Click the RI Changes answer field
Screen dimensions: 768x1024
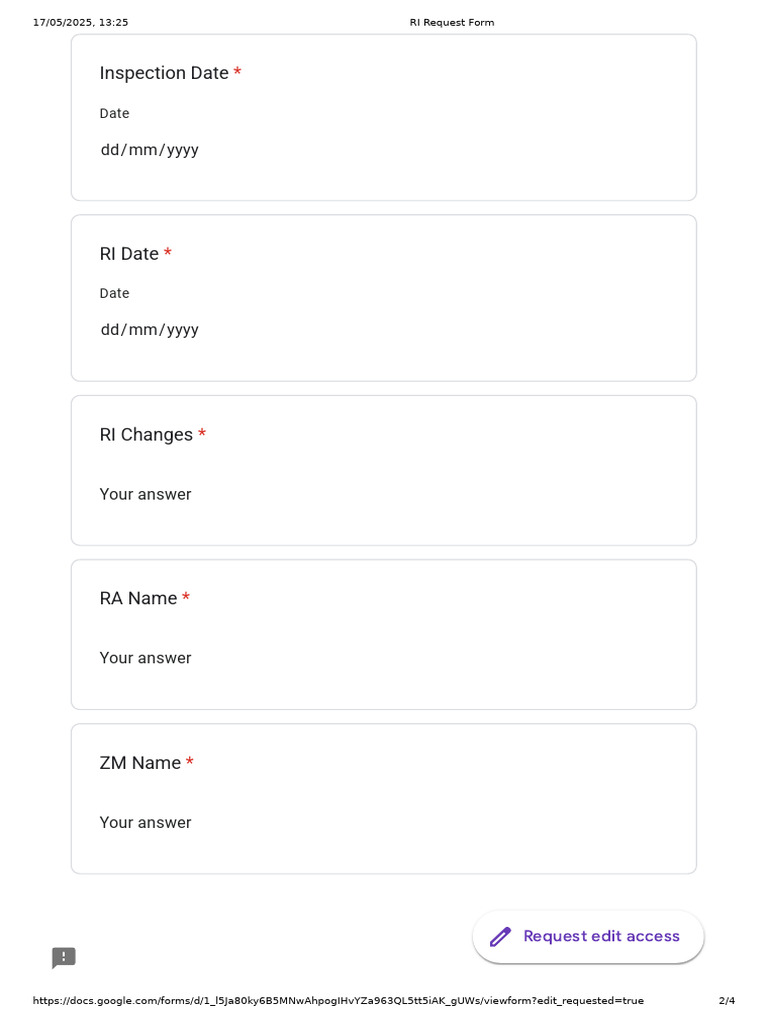[146, 494]
